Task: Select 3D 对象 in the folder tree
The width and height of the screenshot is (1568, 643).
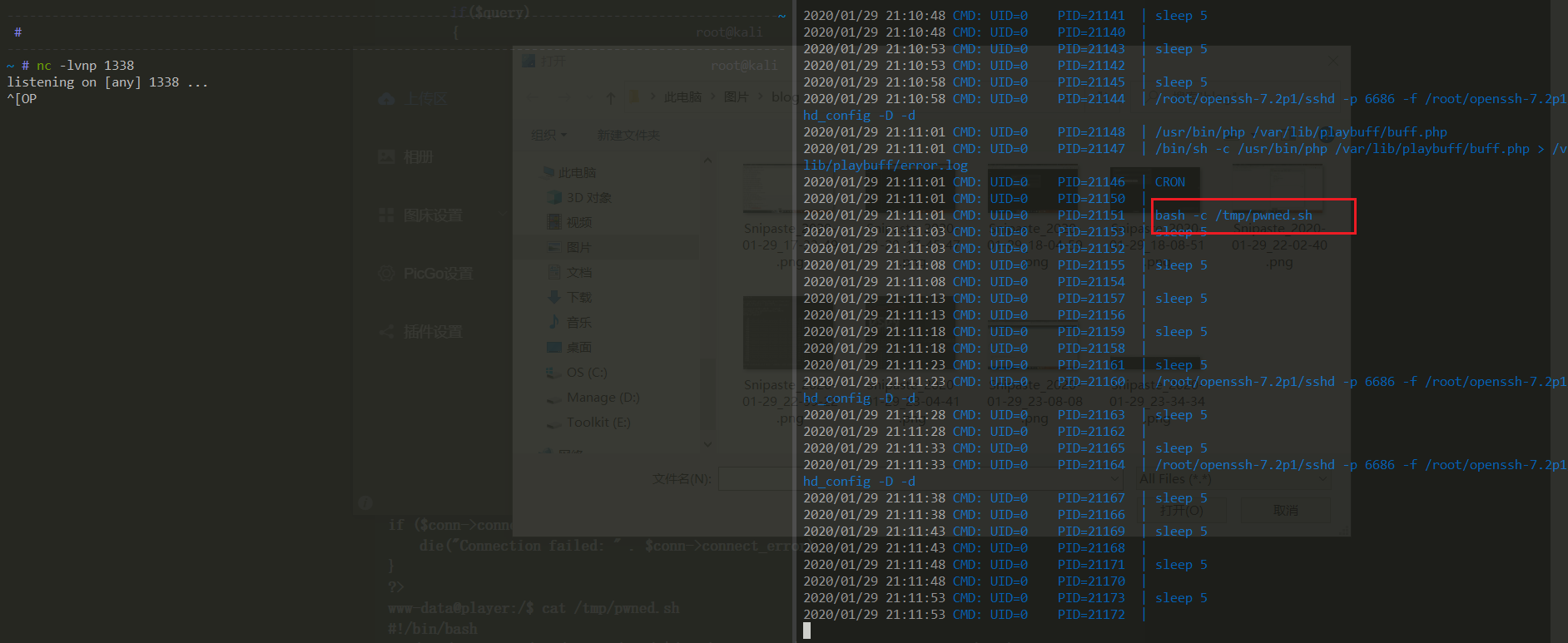Action: [x=588, y=198]
